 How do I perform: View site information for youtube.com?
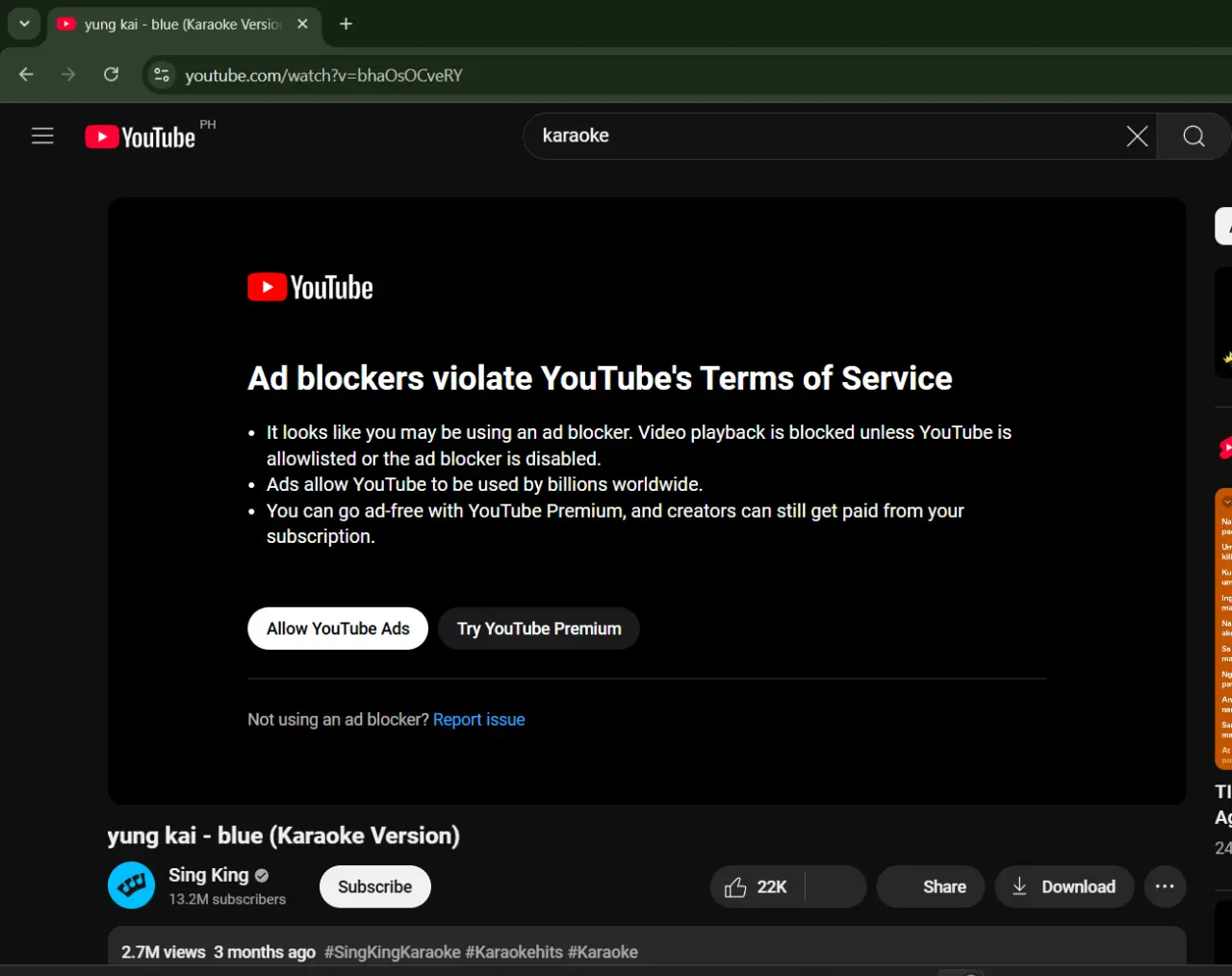pos(162,75)
